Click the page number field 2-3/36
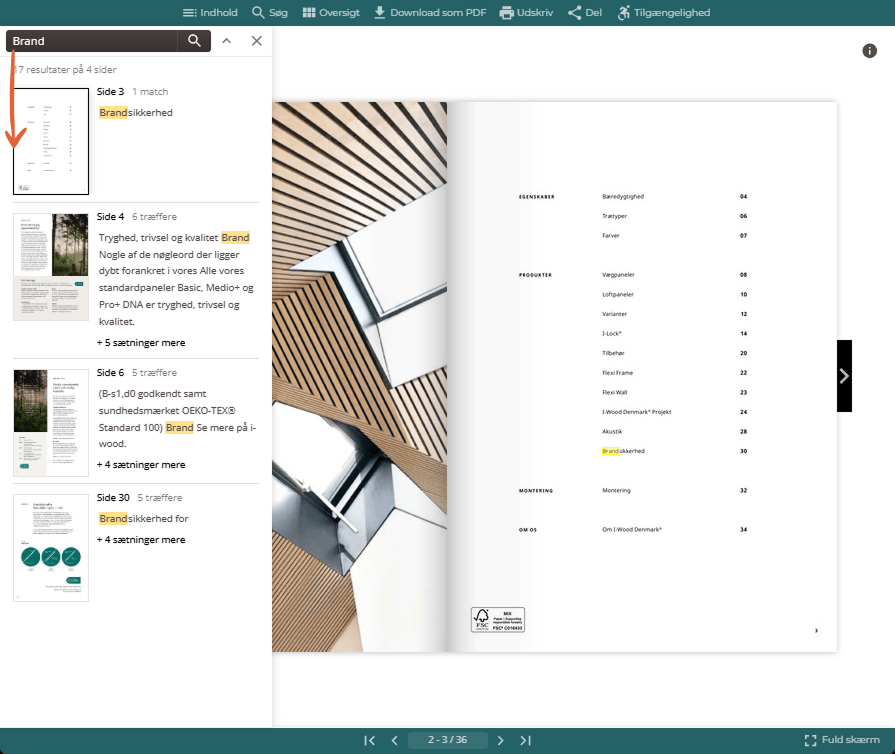Image resolution: width=895 pixels, height=754 pixels. tap(448, 740)
